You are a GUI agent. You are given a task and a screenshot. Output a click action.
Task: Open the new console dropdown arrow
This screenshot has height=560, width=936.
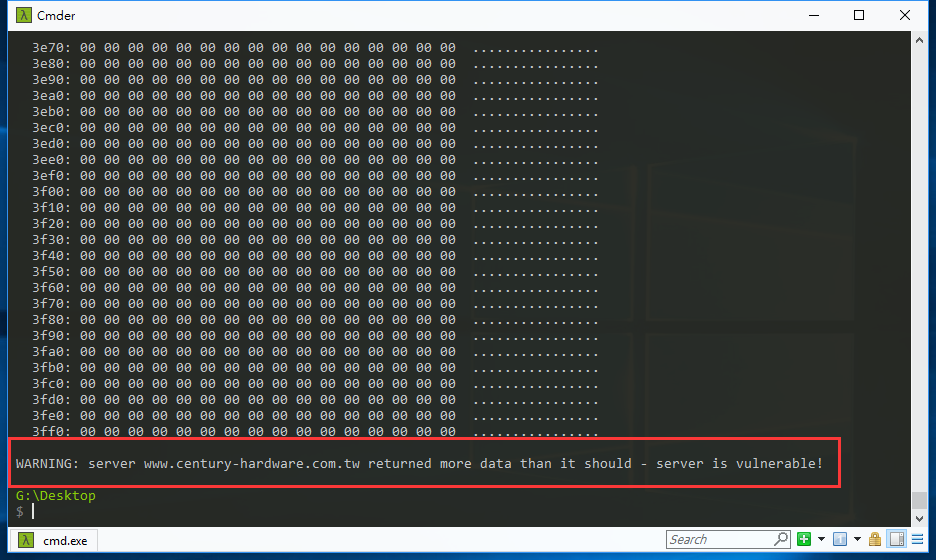tap(821, 539)
